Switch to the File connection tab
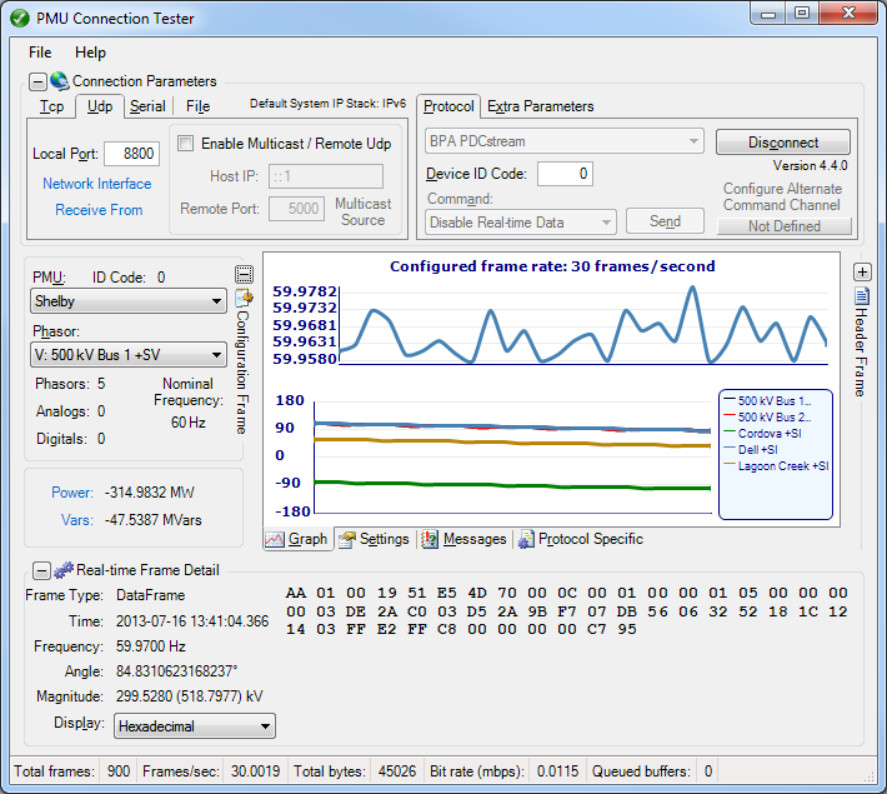 (198, 106)
